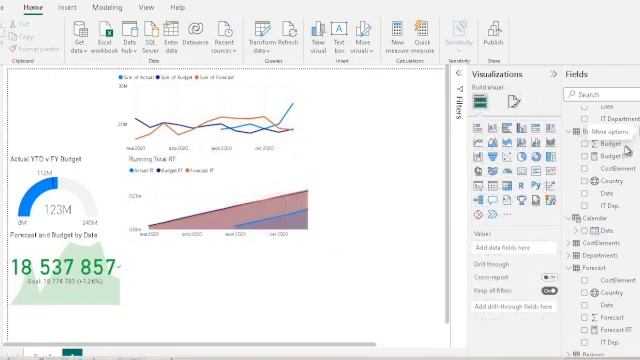This screenshot has height=360, width=640.
Task: Expand the Departments table
Action: pyautogui.click(x=569, y=256)
